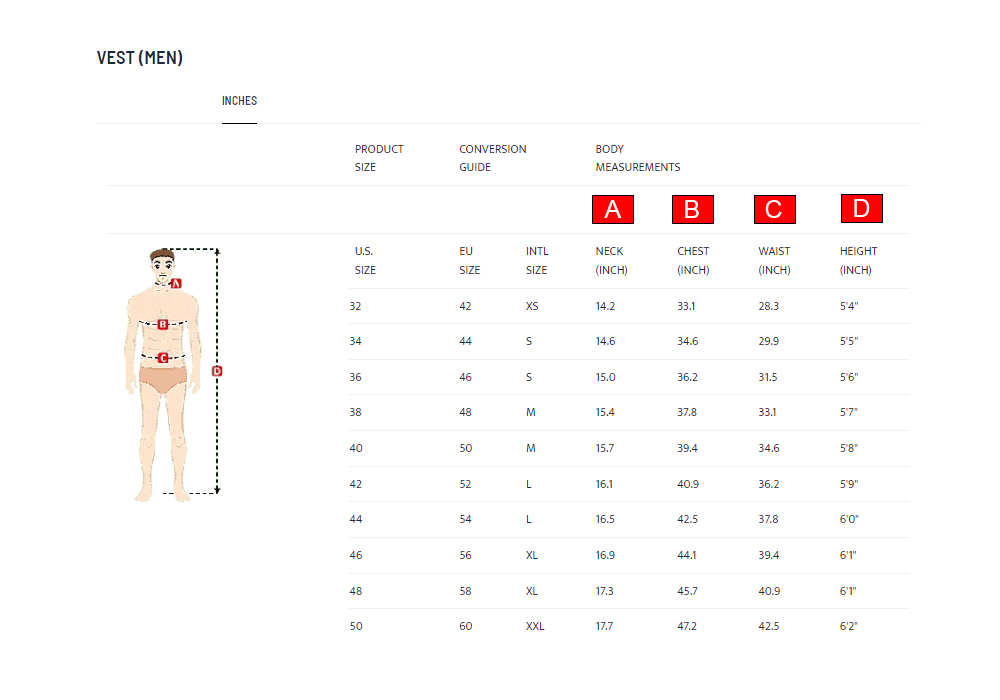The width and height of the screenshot is (1000, 700).
Task: Click the XL size in the U.S. 48 row
Action: click(x=532, y=591)
